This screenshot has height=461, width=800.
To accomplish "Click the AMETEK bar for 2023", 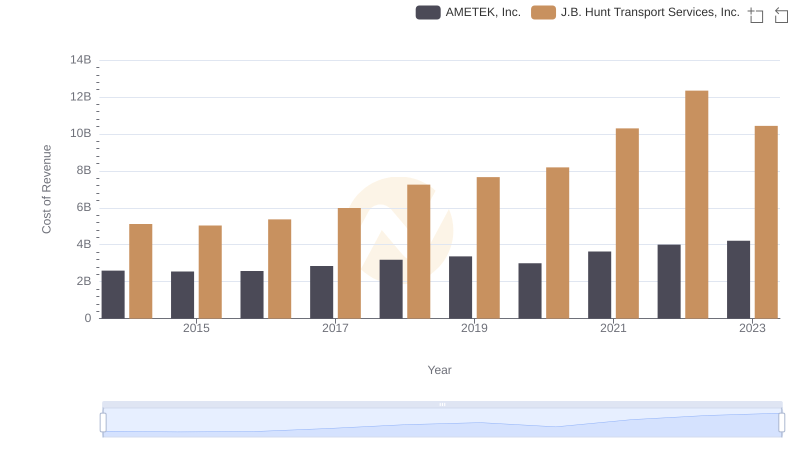I will (738, 279).
